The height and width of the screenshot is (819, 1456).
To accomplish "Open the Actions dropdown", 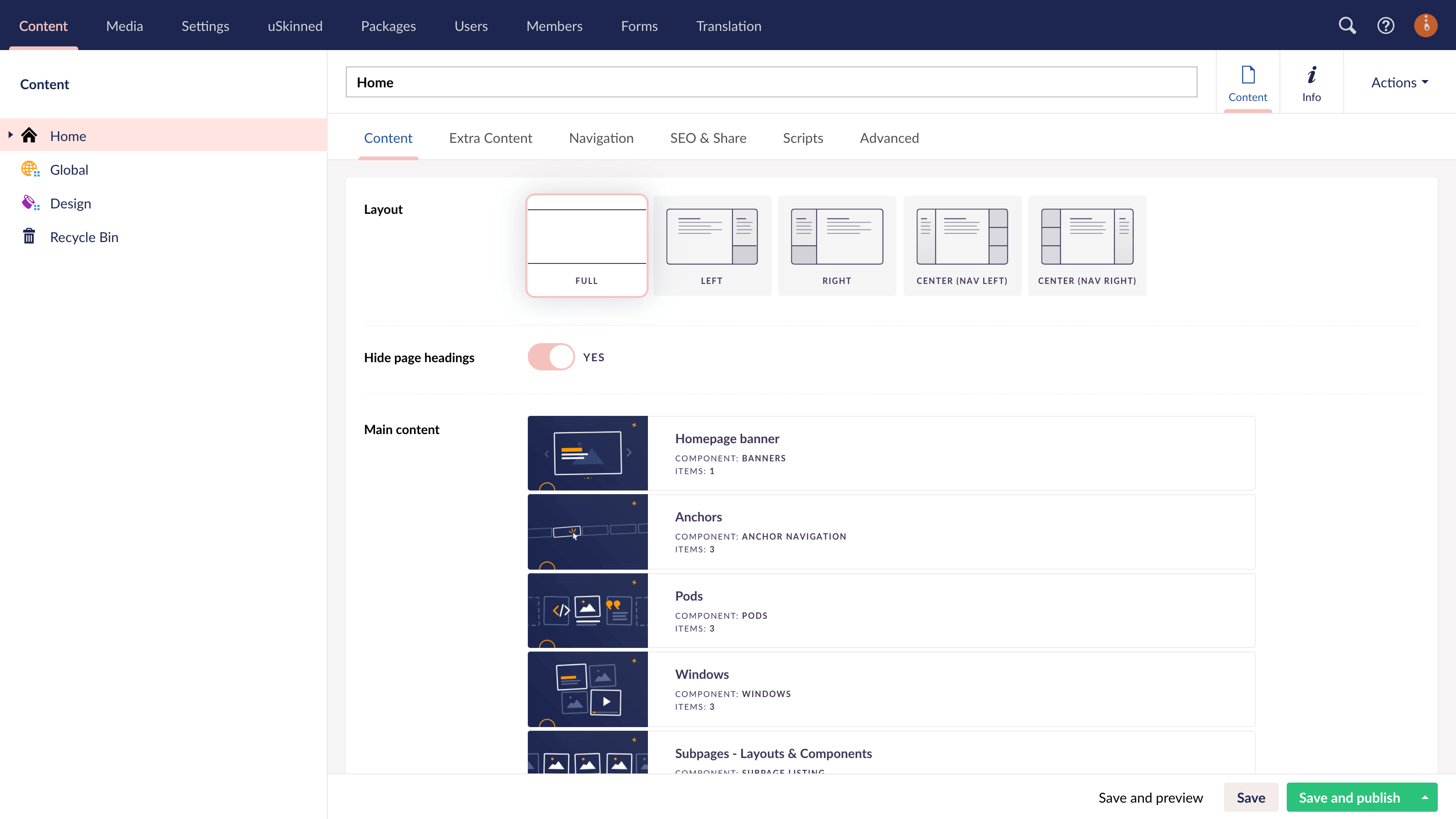I will pos(1399,82).
